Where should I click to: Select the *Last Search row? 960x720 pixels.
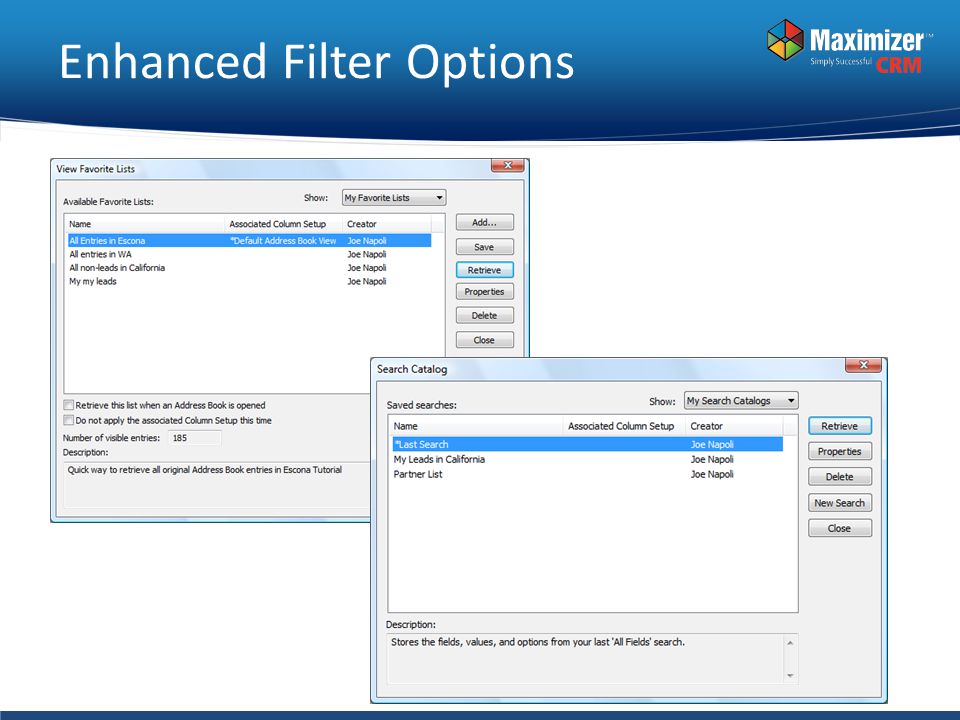pos(588,444)
